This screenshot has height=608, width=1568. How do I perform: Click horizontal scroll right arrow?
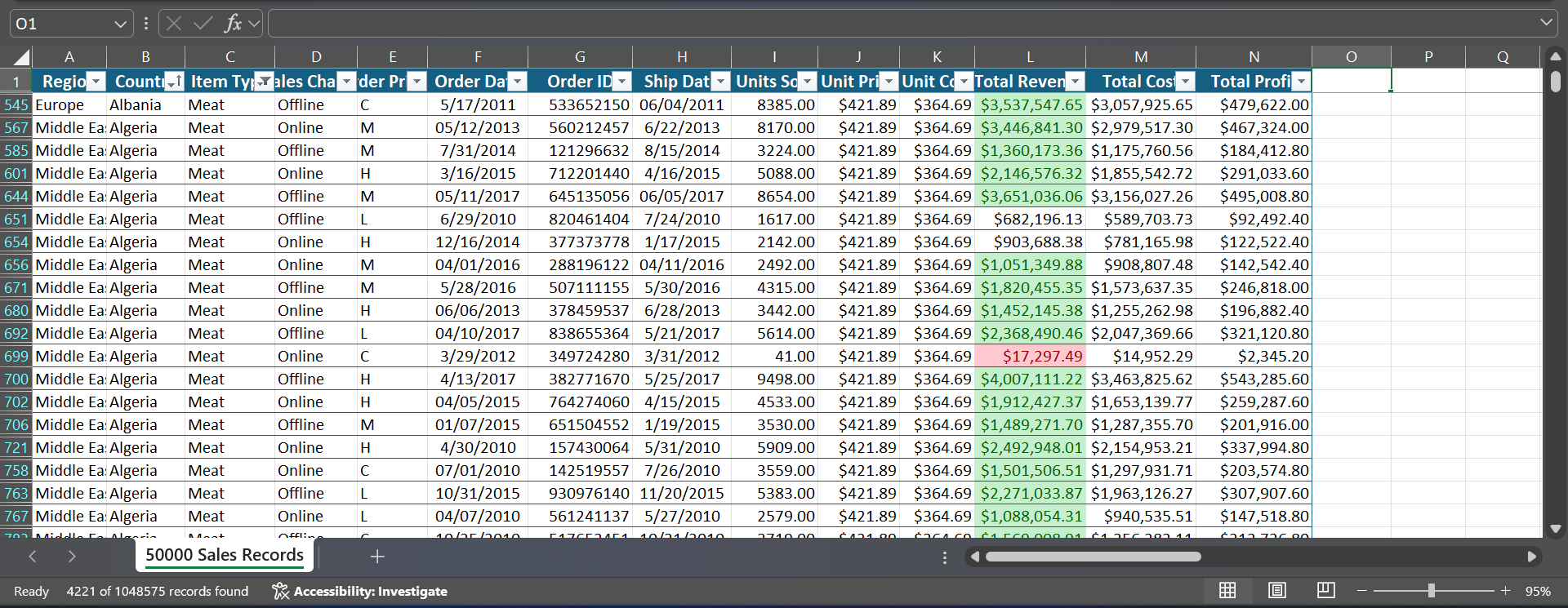pyautogui.click(x=1532, y=557)
